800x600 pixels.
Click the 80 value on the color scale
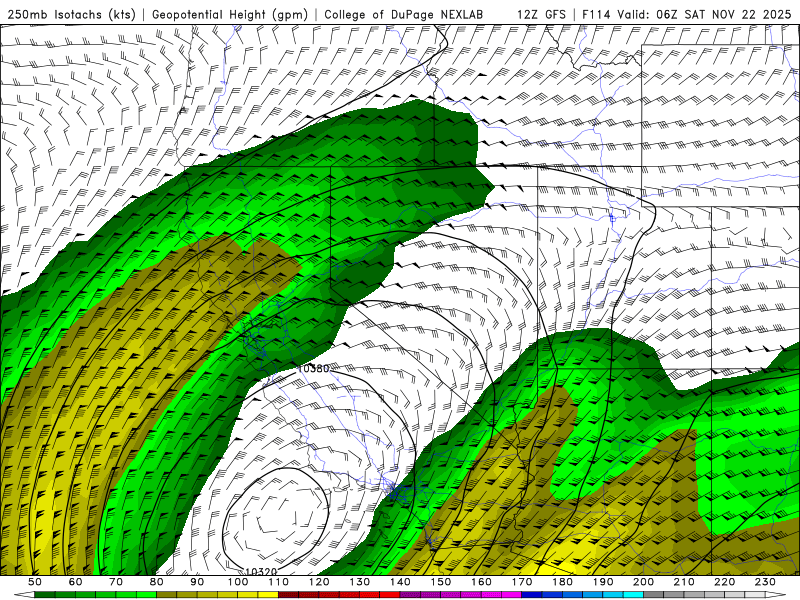[156, 582]
